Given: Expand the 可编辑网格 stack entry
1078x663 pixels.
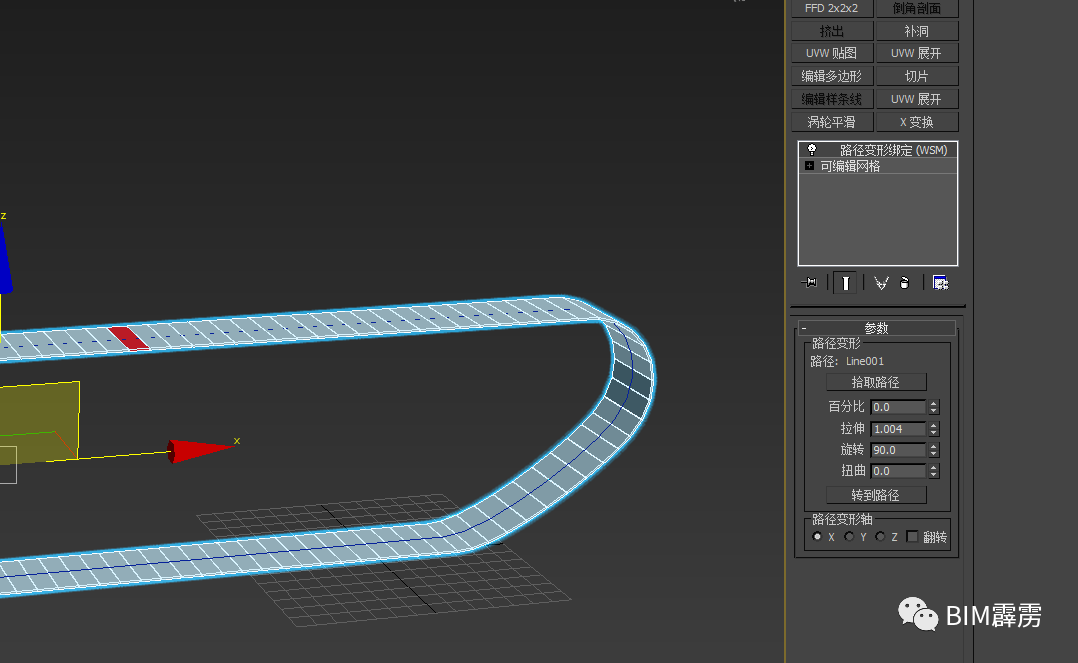Looking at the screenshot, I should point(810,166).
